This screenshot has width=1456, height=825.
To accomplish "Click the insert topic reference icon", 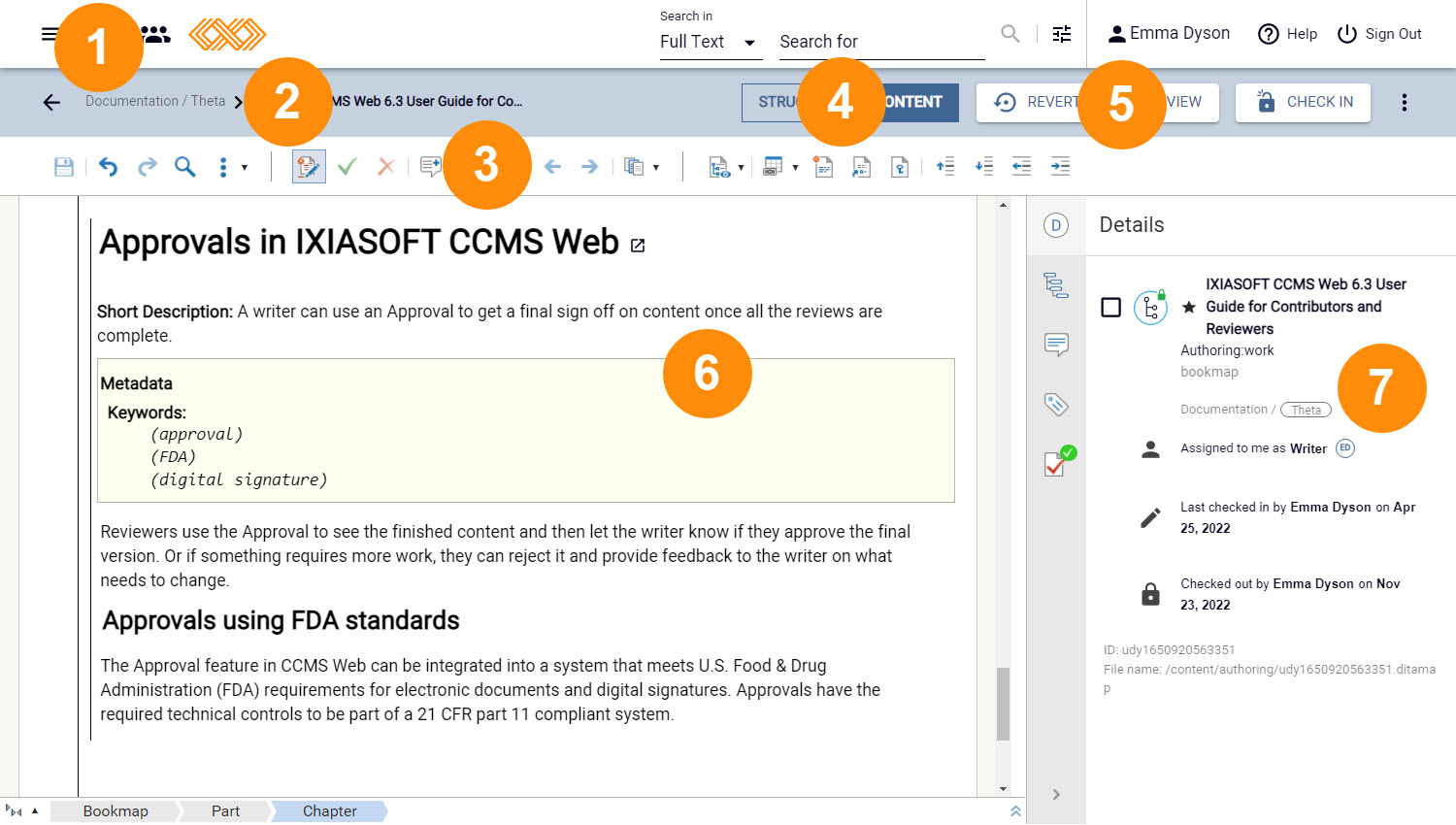I will click(x=861, y=167).
